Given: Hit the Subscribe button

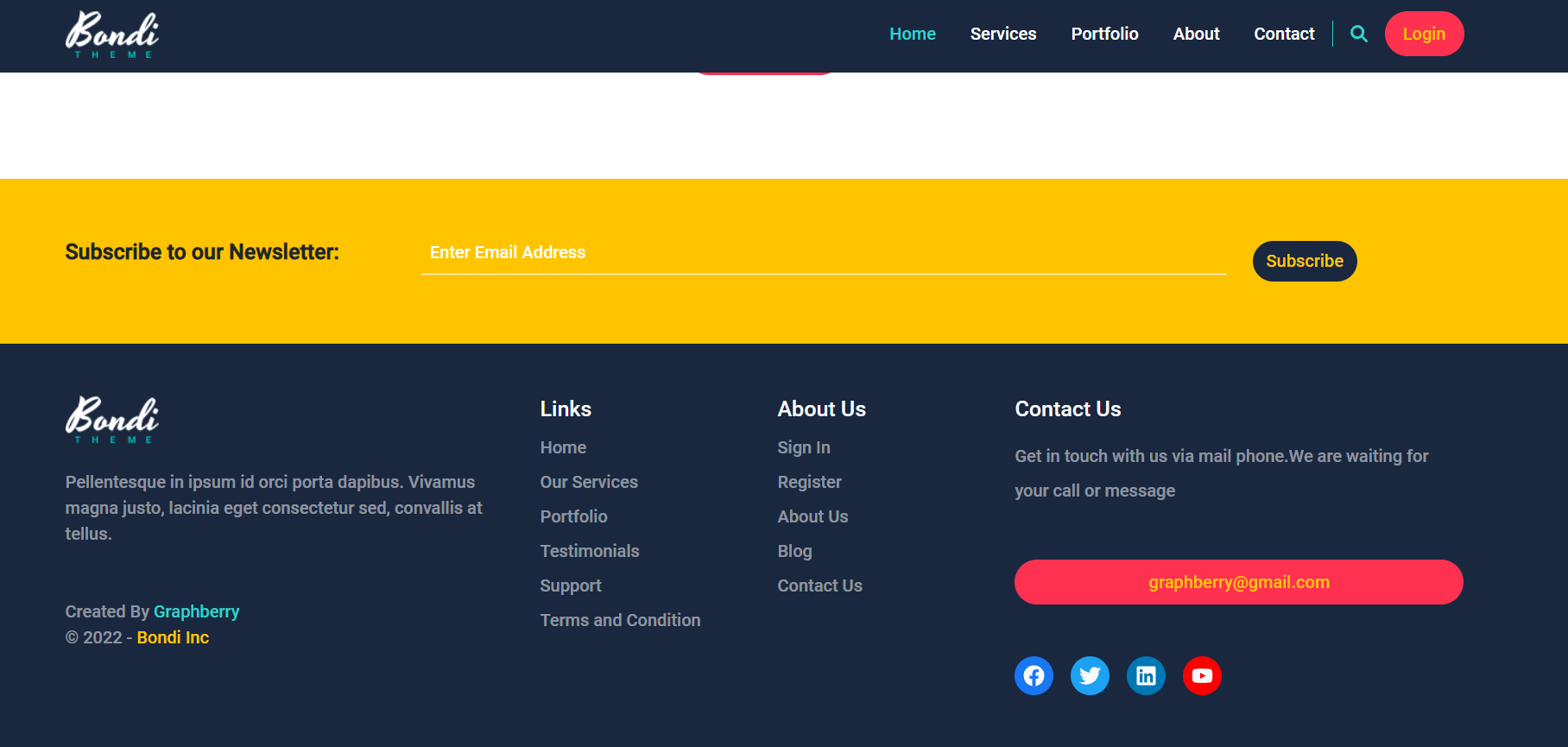Looking at the screenshot, I should click(x=1304, y=261).
